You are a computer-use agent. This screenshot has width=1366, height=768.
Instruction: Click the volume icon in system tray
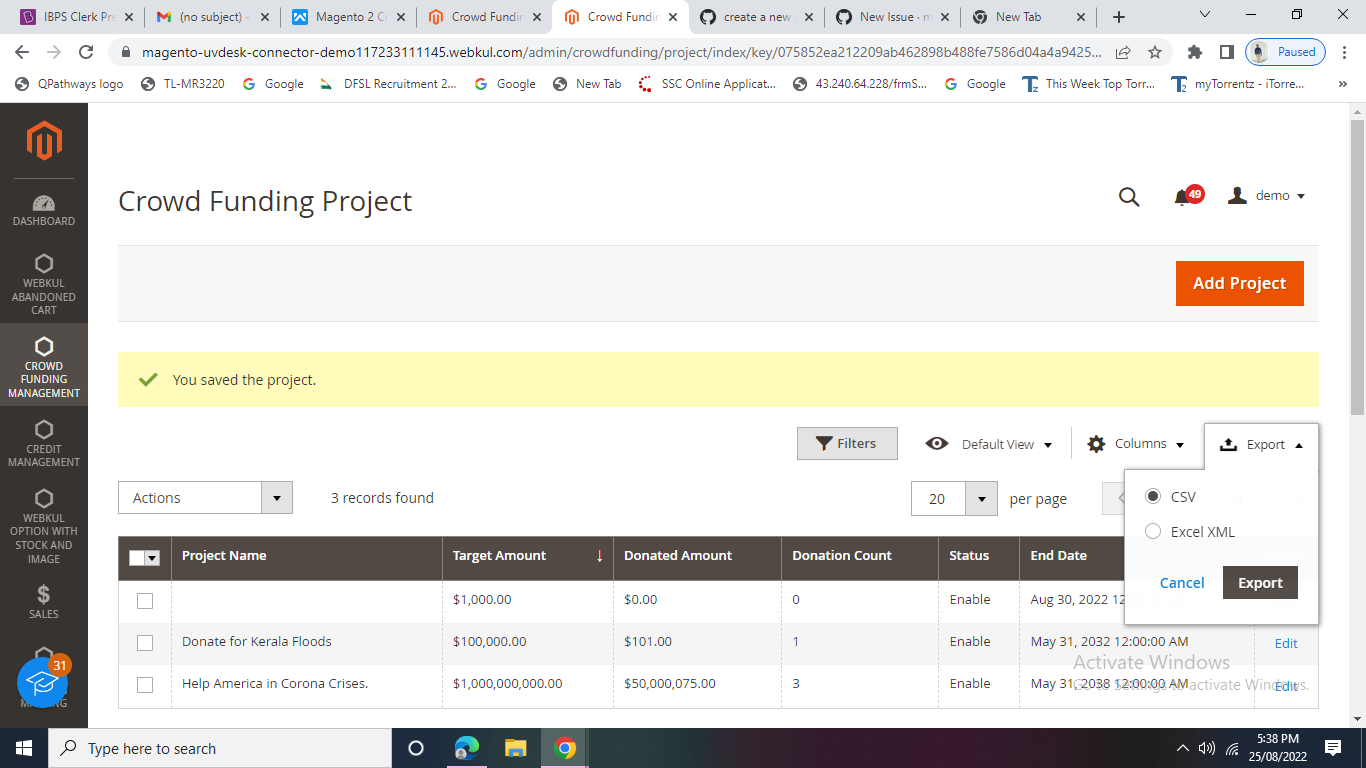pos(1207,748)
